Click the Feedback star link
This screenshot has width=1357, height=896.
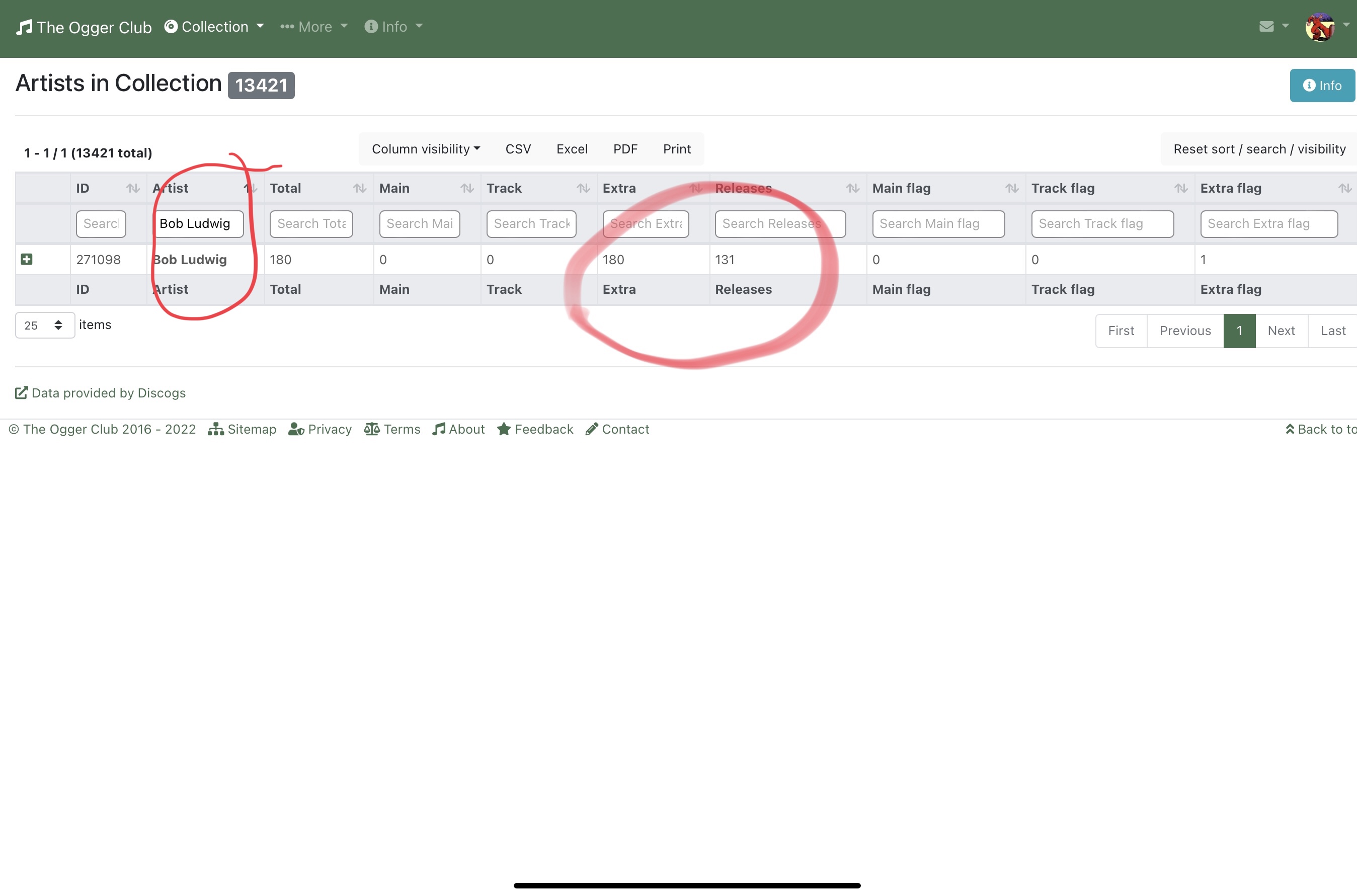[535, 429]
